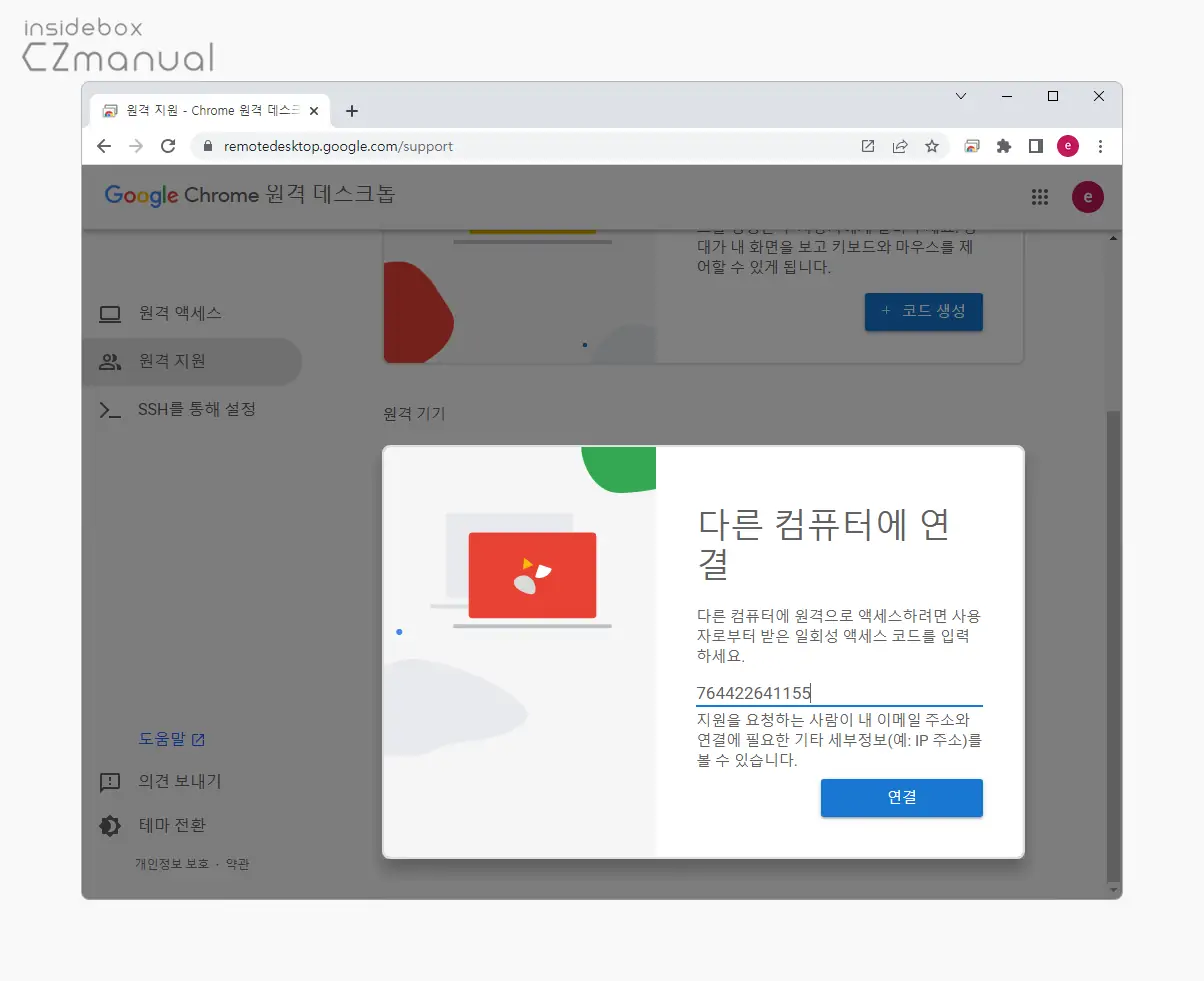Open the Chrome Remote Desktop extension icon
The image size is (1204, 981).
(x=972, y=146)
